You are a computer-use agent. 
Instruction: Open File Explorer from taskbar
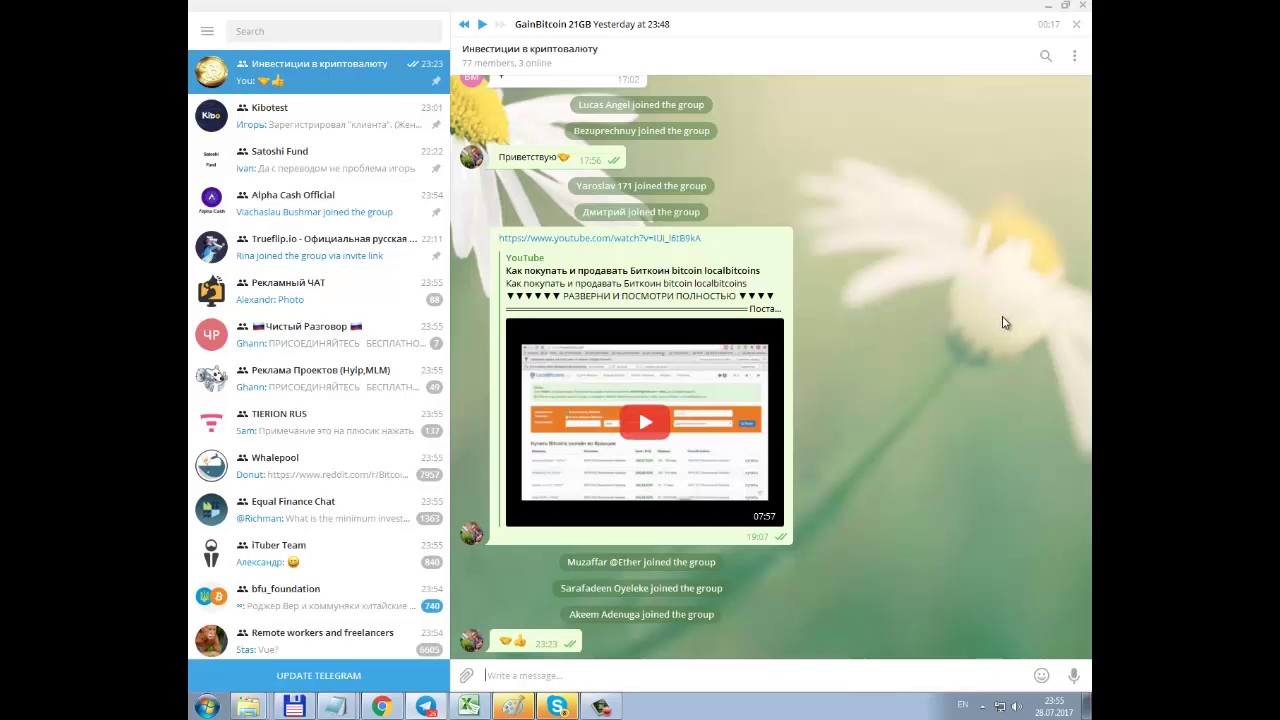(x=248, y=707)
